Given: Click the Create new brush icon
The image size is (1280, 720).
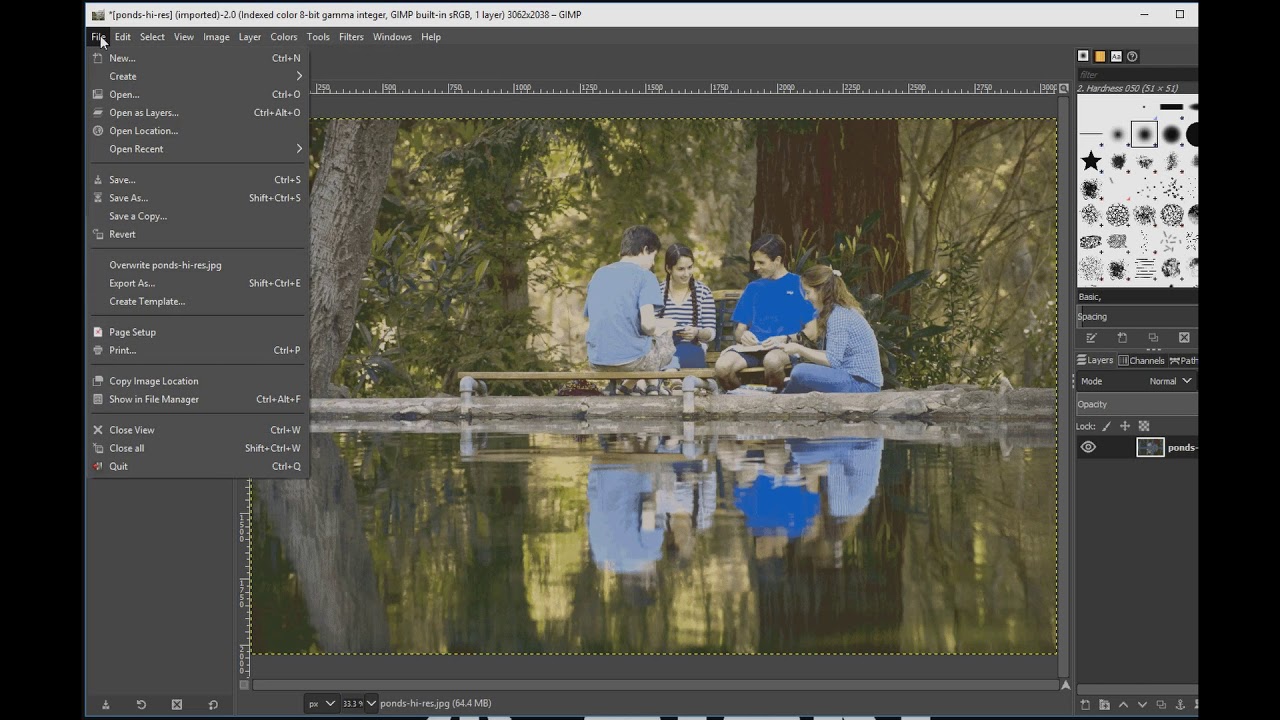Looking at the screenshot, I should pyautogui.click(x=1122, y=338).
